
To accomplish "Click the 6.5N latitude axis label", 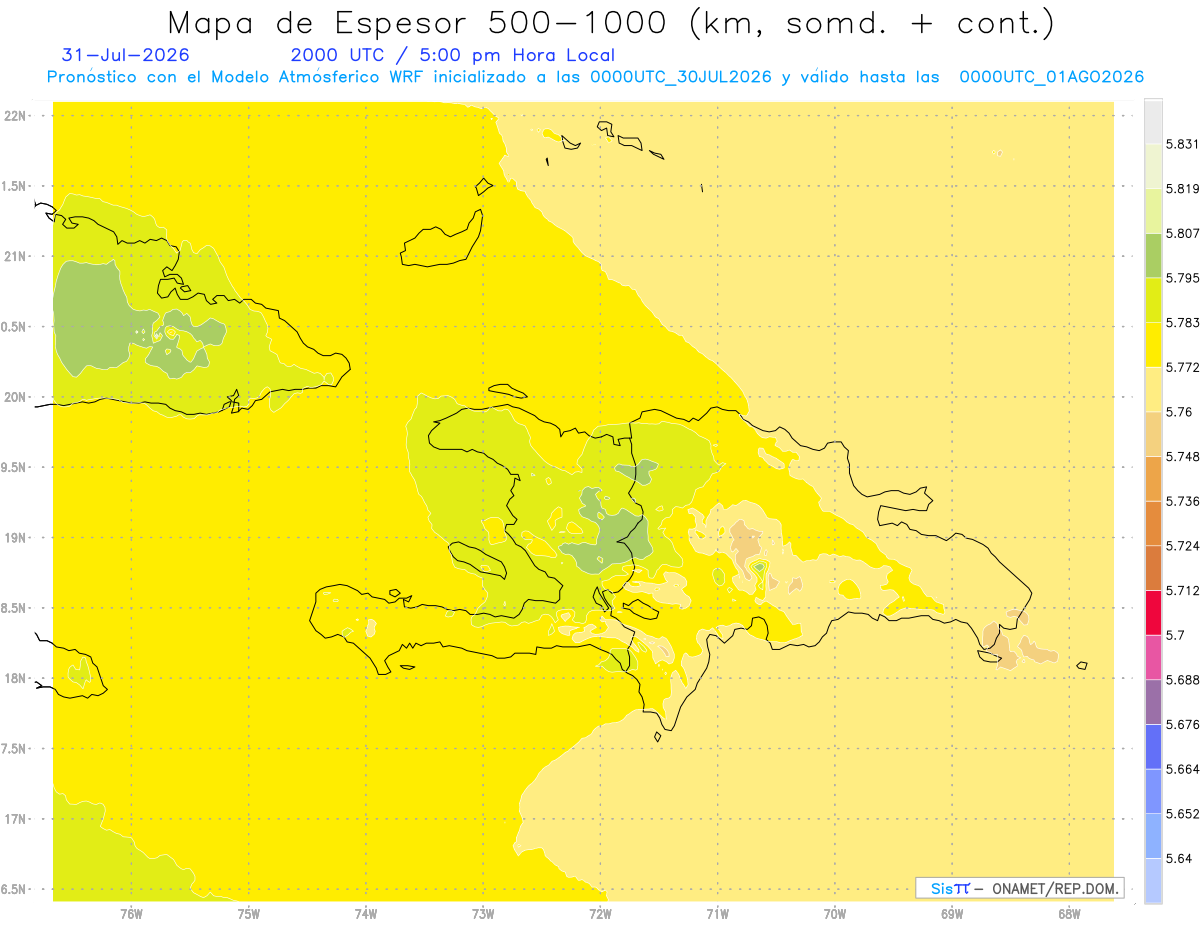I will (x=14, y=890).
